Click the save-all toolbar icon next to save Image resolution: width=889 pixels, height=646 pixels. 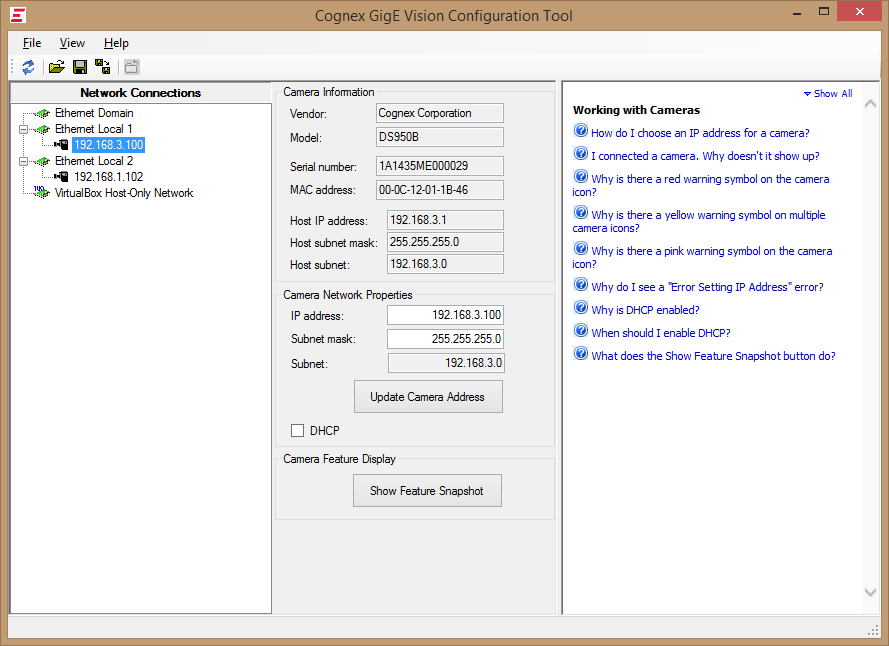[x=102, y=66]
